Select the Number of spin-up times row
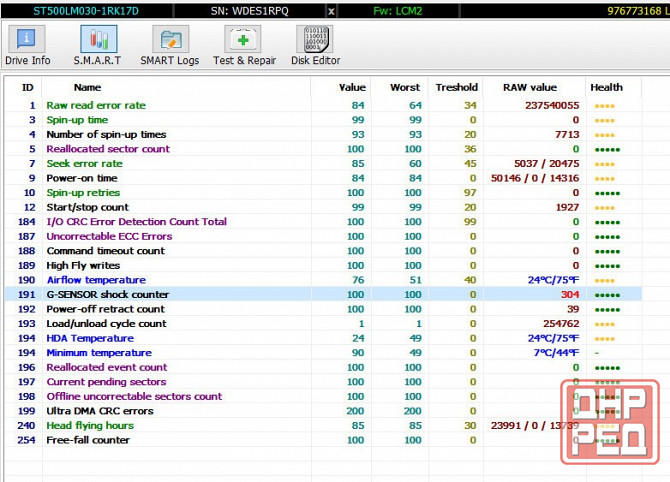This screenshot has width=670, height=482. click(x=323, y=134)
